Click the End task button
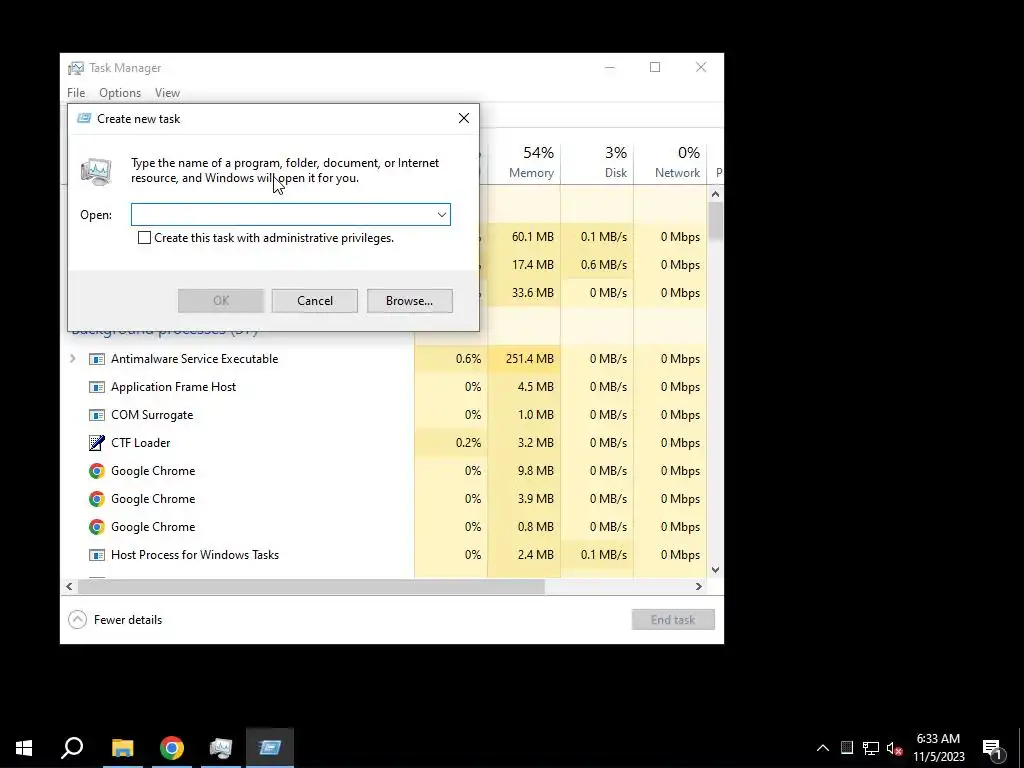This screenshot has width=1024, height=768. tap(673, 620)
